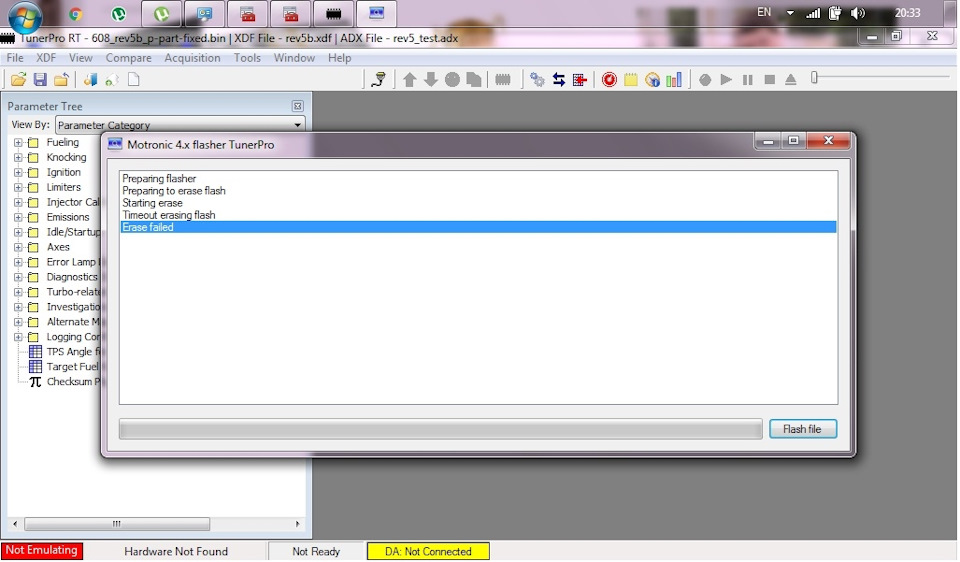This screenshot has width=960, height=562.
Task: Click the DA: Not Connected status indicator
Action: [428, 551]
